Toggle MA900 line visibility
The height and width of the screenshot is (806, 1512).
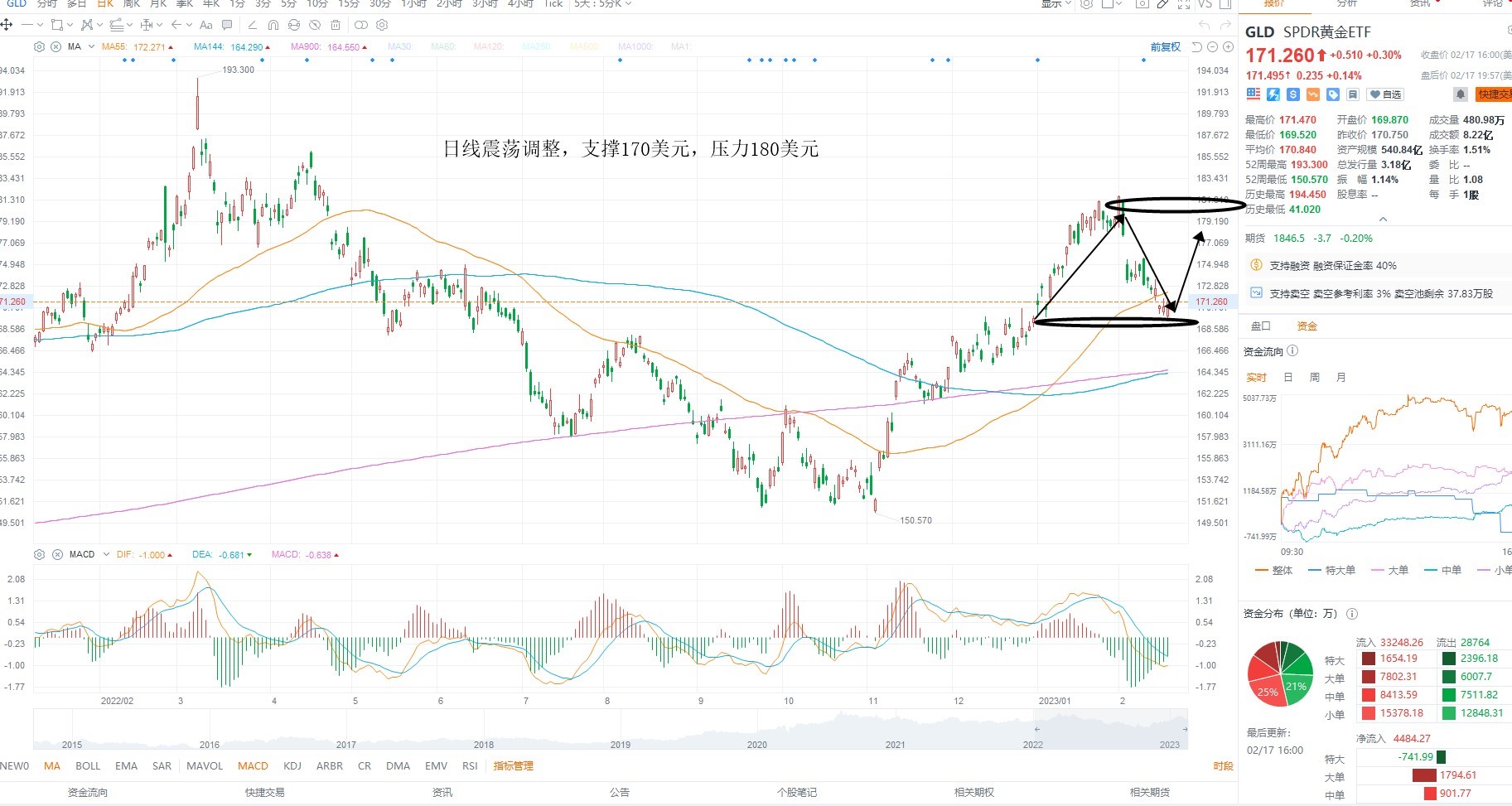coord(328,47)
